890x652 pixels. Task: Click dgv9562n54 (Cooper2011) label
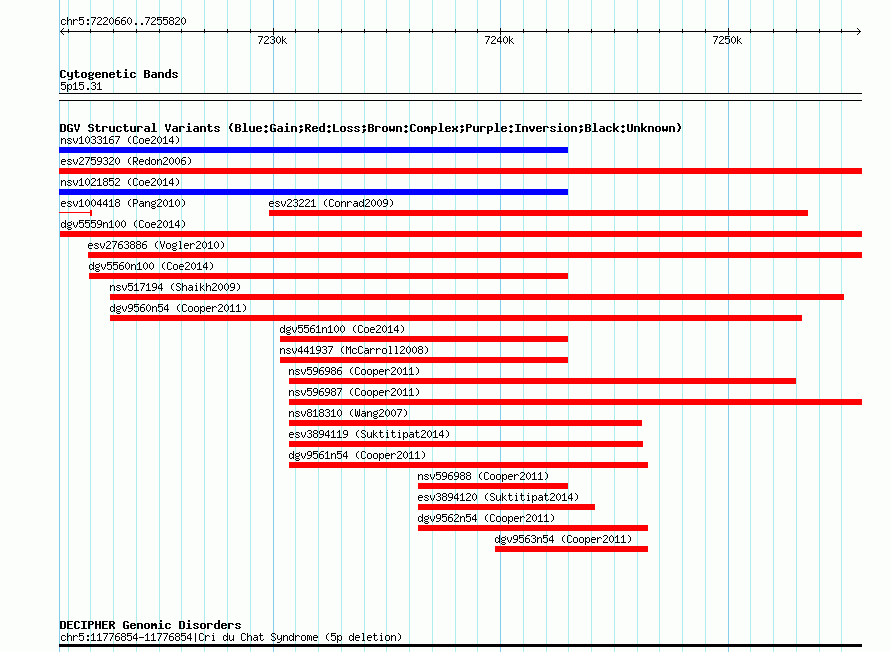coord(486,518)
